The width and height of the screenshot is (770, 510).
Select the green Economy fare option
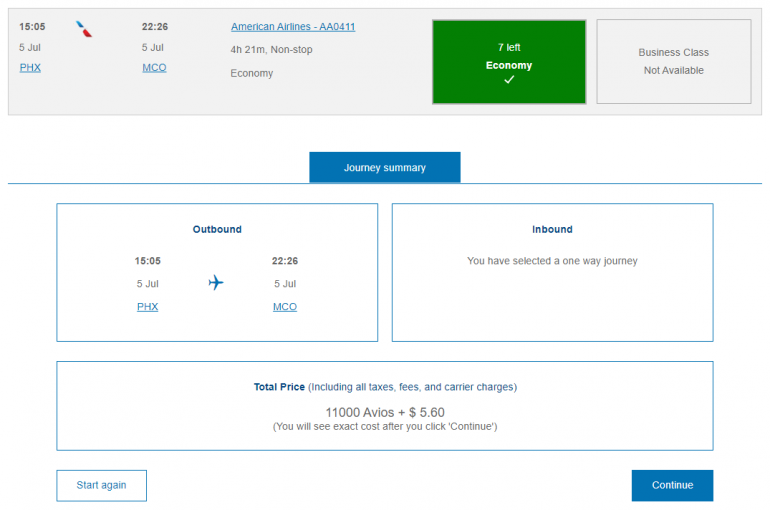pos(509,62)
